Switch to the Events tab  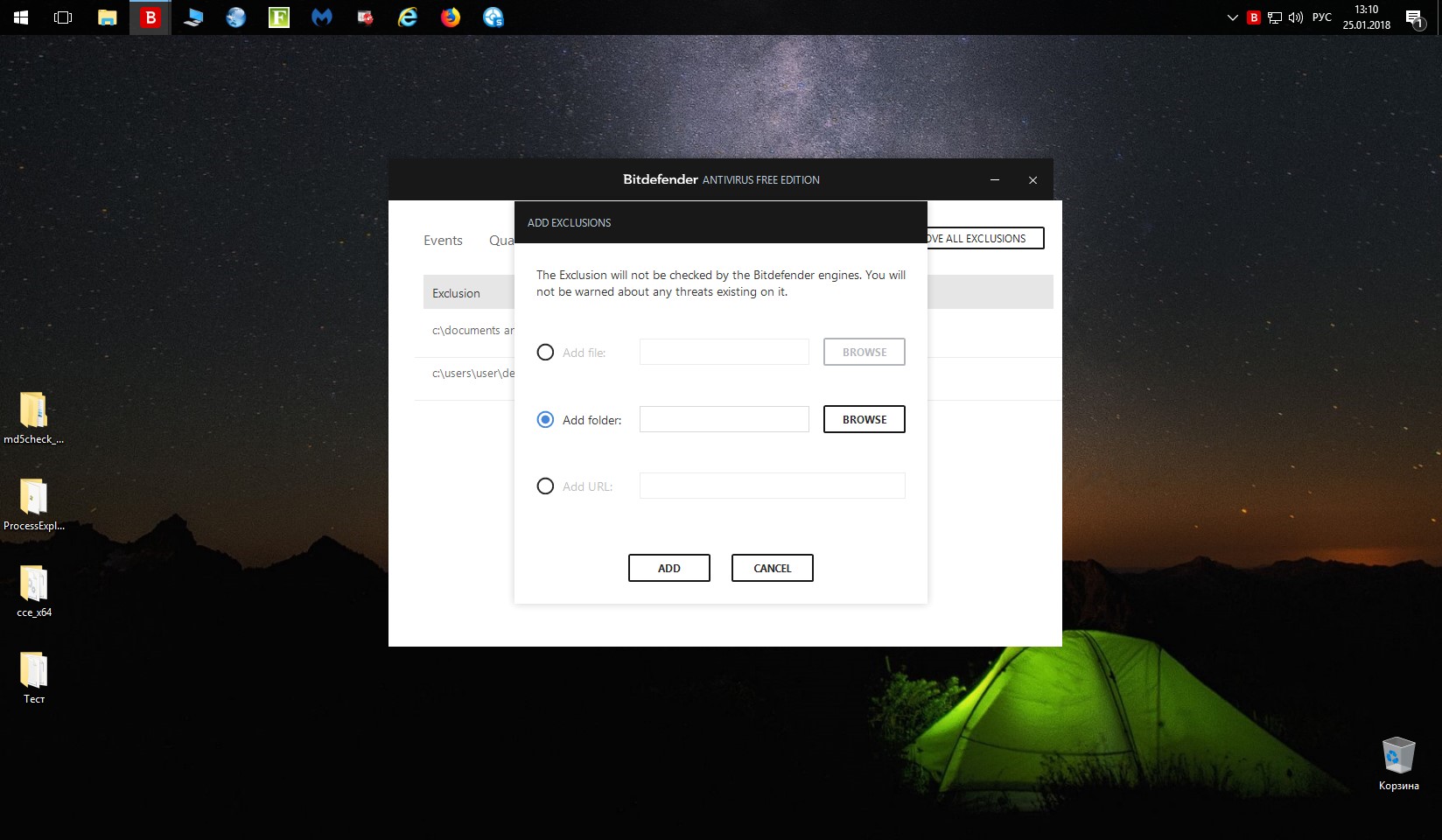443,241
